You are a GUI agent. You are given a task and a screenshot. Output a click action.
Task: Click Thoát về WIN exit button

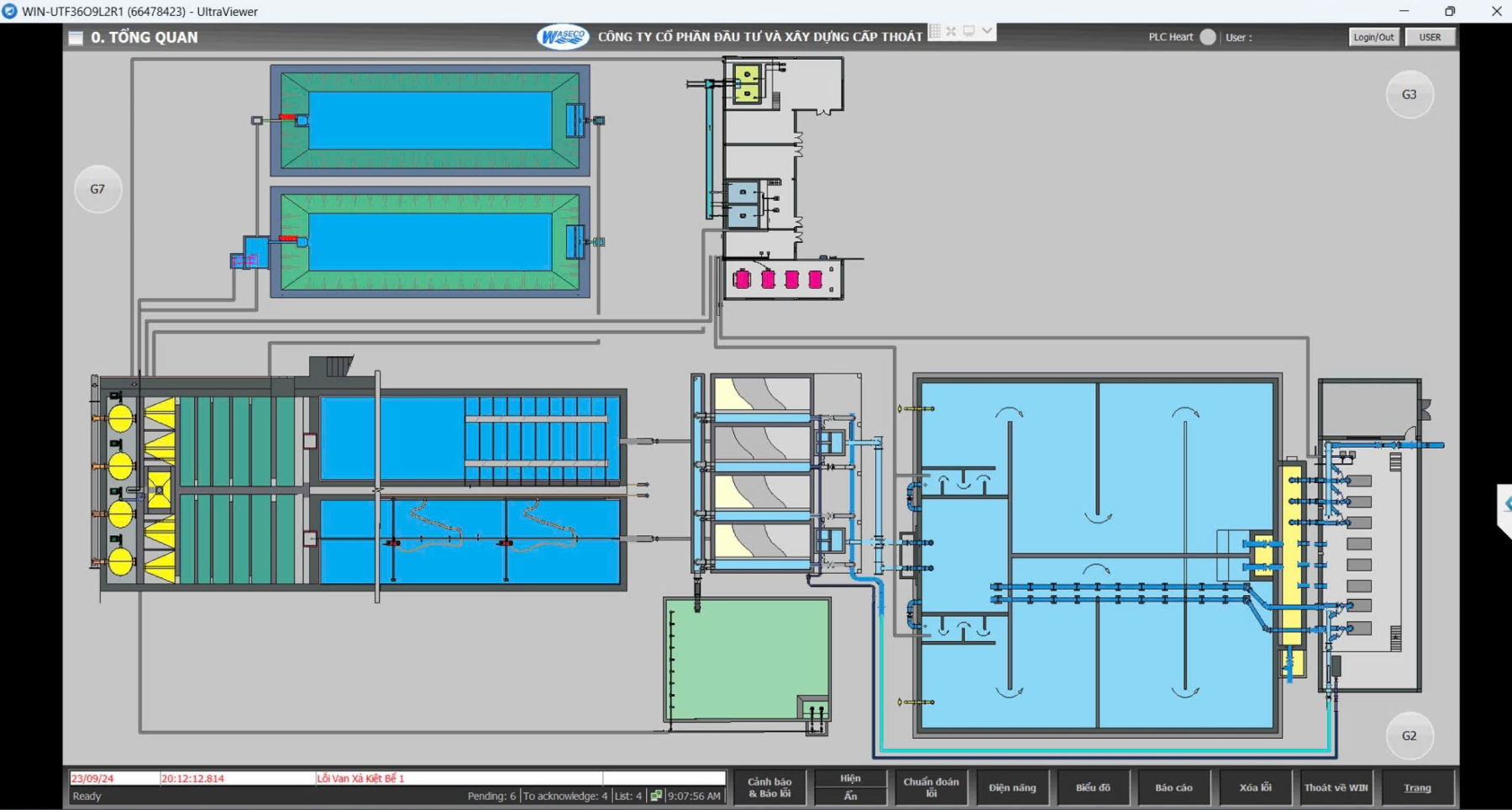(1336, 787)
